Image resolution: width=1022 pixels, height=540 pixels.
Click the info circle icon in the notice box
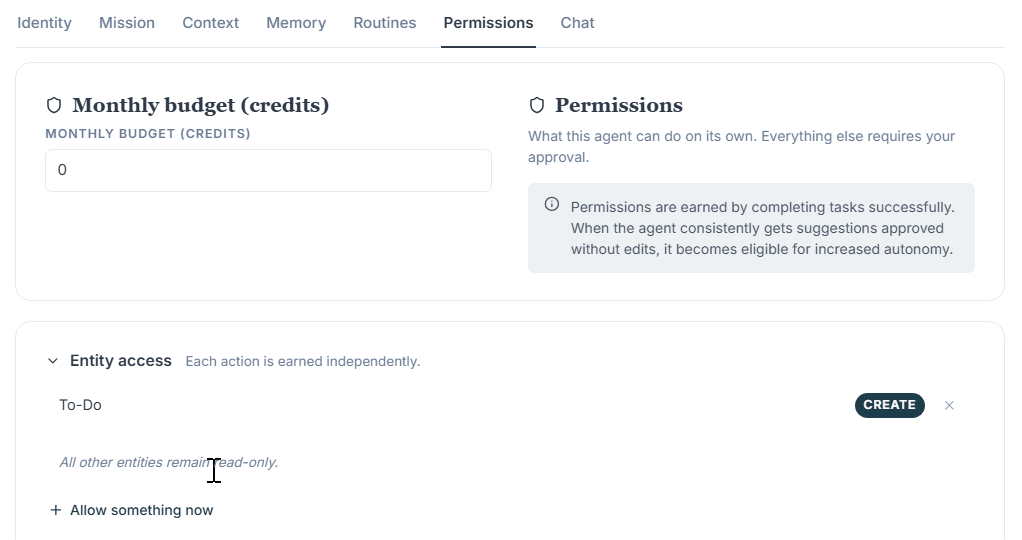pyautogui.click(x=551, y=204)
